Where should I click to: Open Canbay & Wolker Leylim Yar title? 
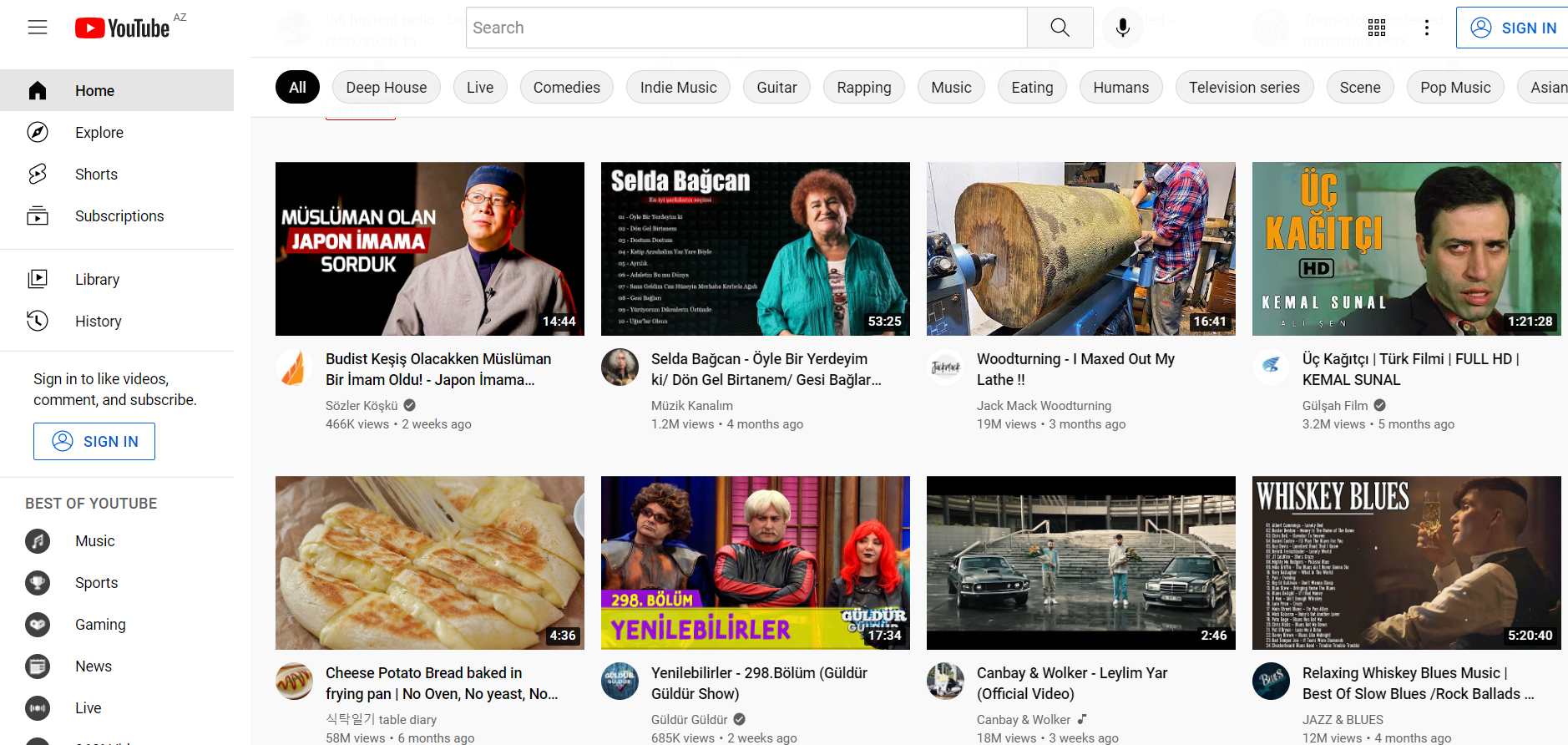pos(1072,683)
